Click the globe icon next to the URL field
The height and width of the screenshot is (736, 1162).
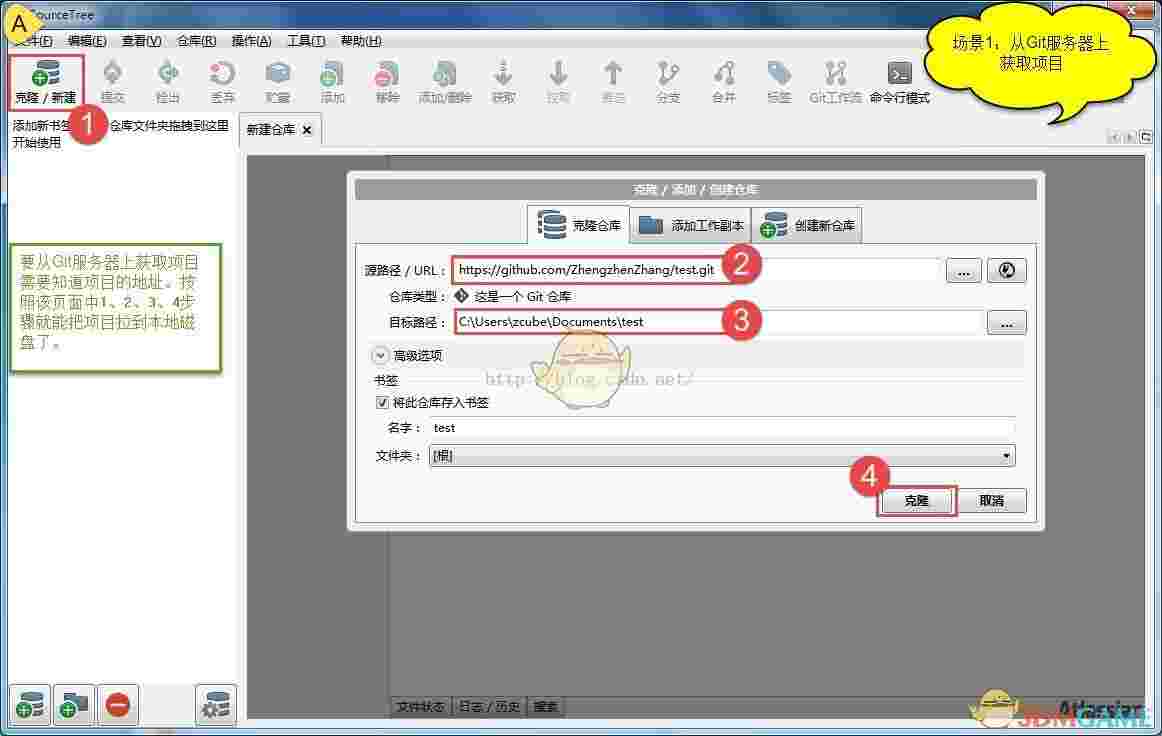(x=1006, y=270)
